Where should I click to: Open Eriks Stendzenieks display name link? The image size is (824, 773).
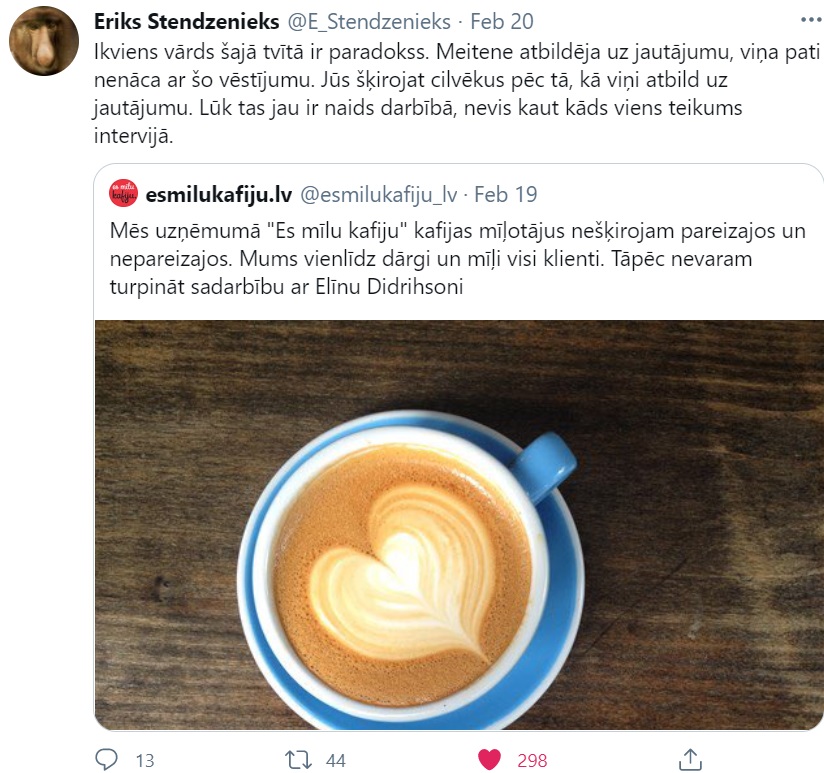[x=187, y=22]
